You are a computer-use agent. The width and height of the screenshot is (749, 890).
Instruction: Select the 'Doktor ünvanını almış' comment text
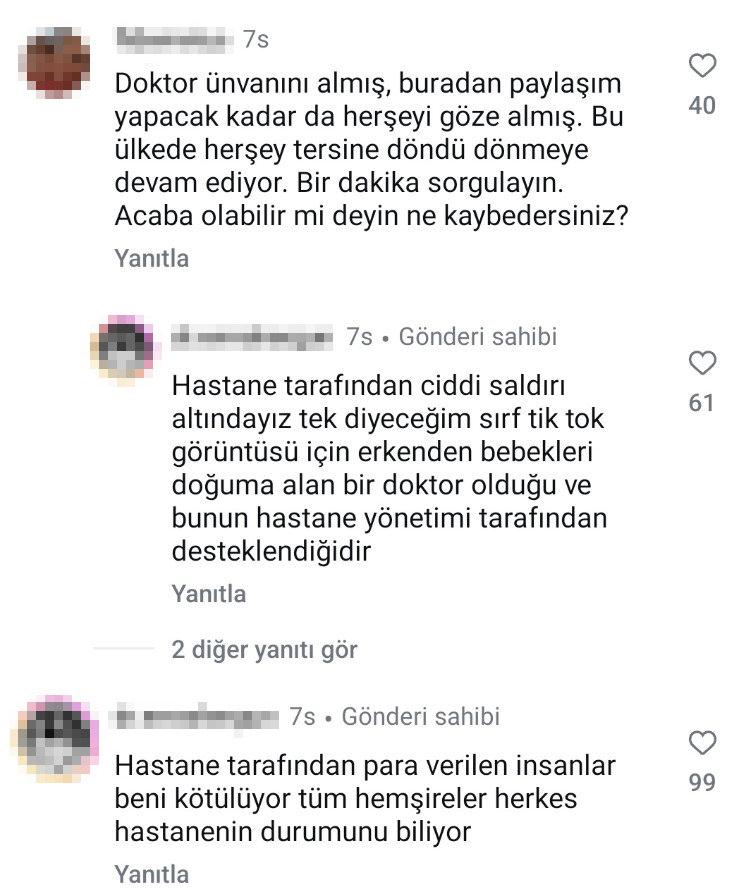coord(371,150)
